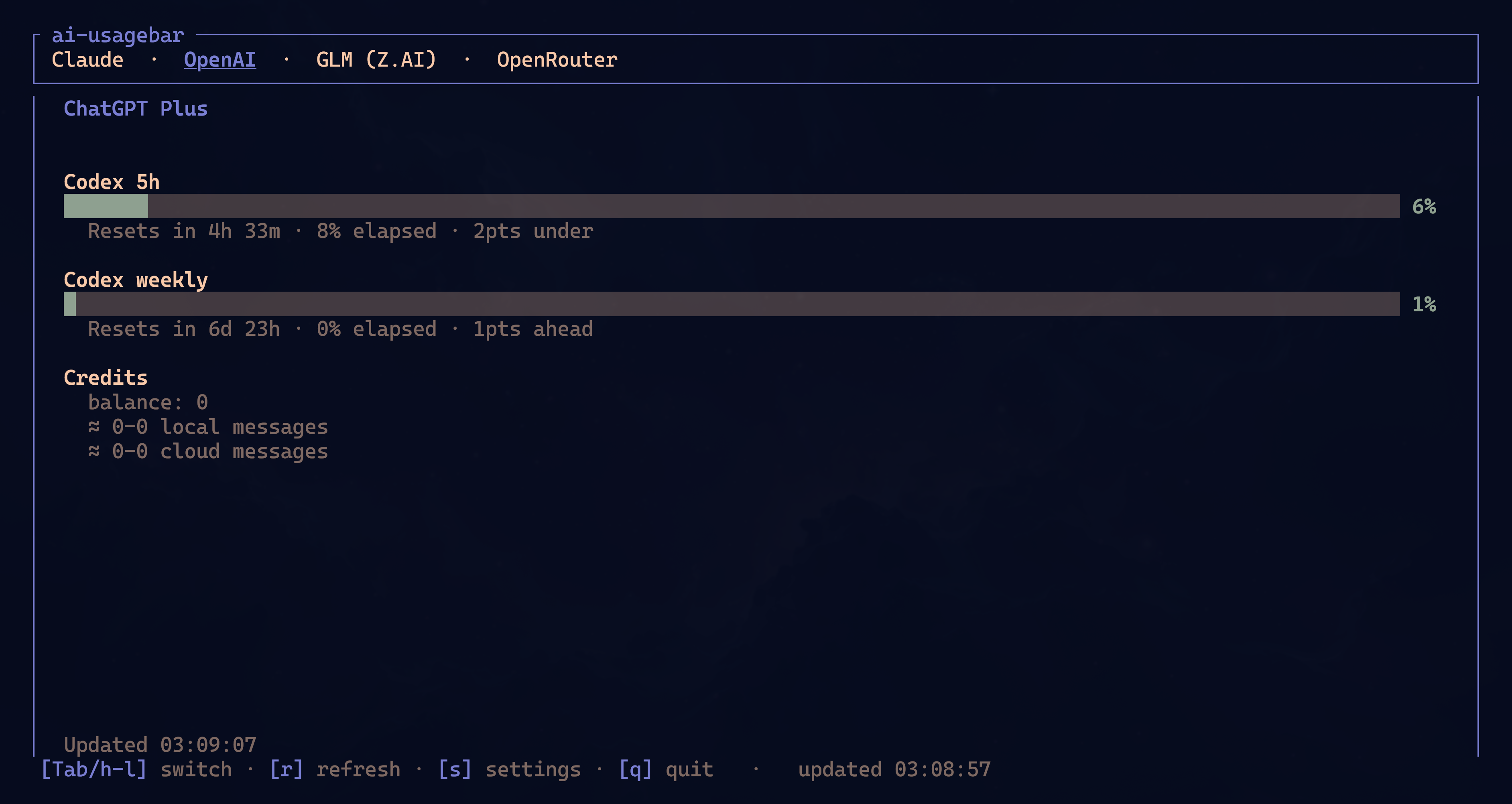
Task: Click '8% elapsed' status text
Action: (x=376, y=231)
